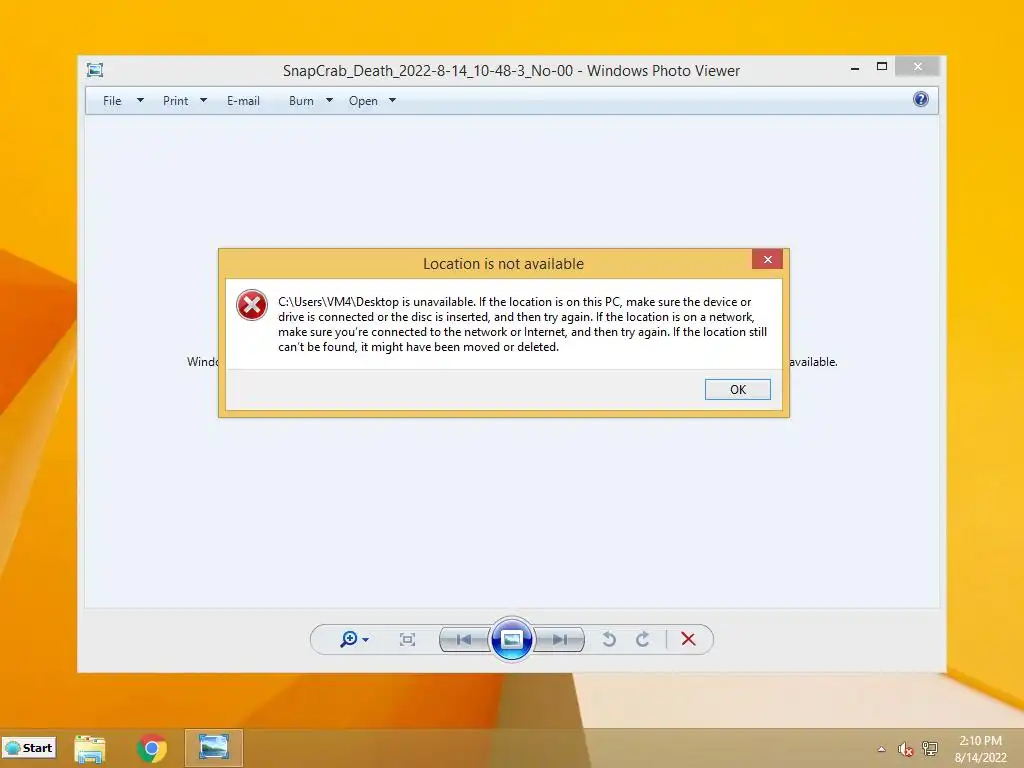Screen dimensions: 1024x768
Task: Click the Photo Viewer title bar icon
Action: click(95, 70)
